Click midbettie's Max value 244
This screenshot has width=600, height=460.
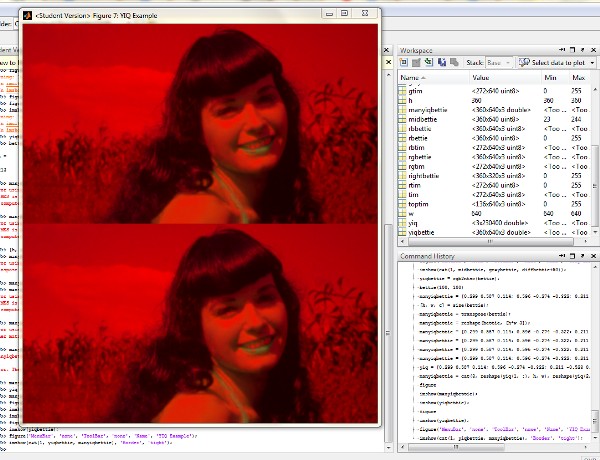click(x=576, y=119)
